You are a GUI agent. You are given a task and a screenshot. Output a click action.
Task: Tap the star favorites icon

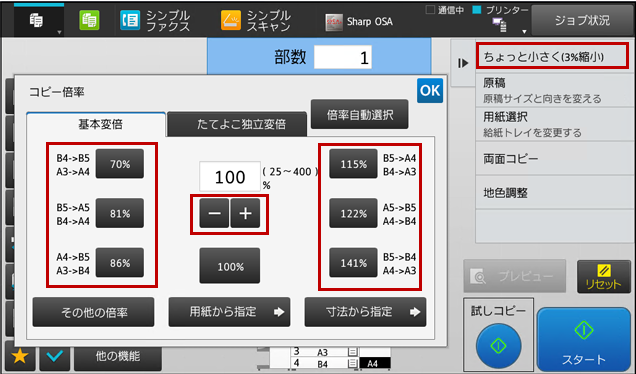(x=19, y=357)
